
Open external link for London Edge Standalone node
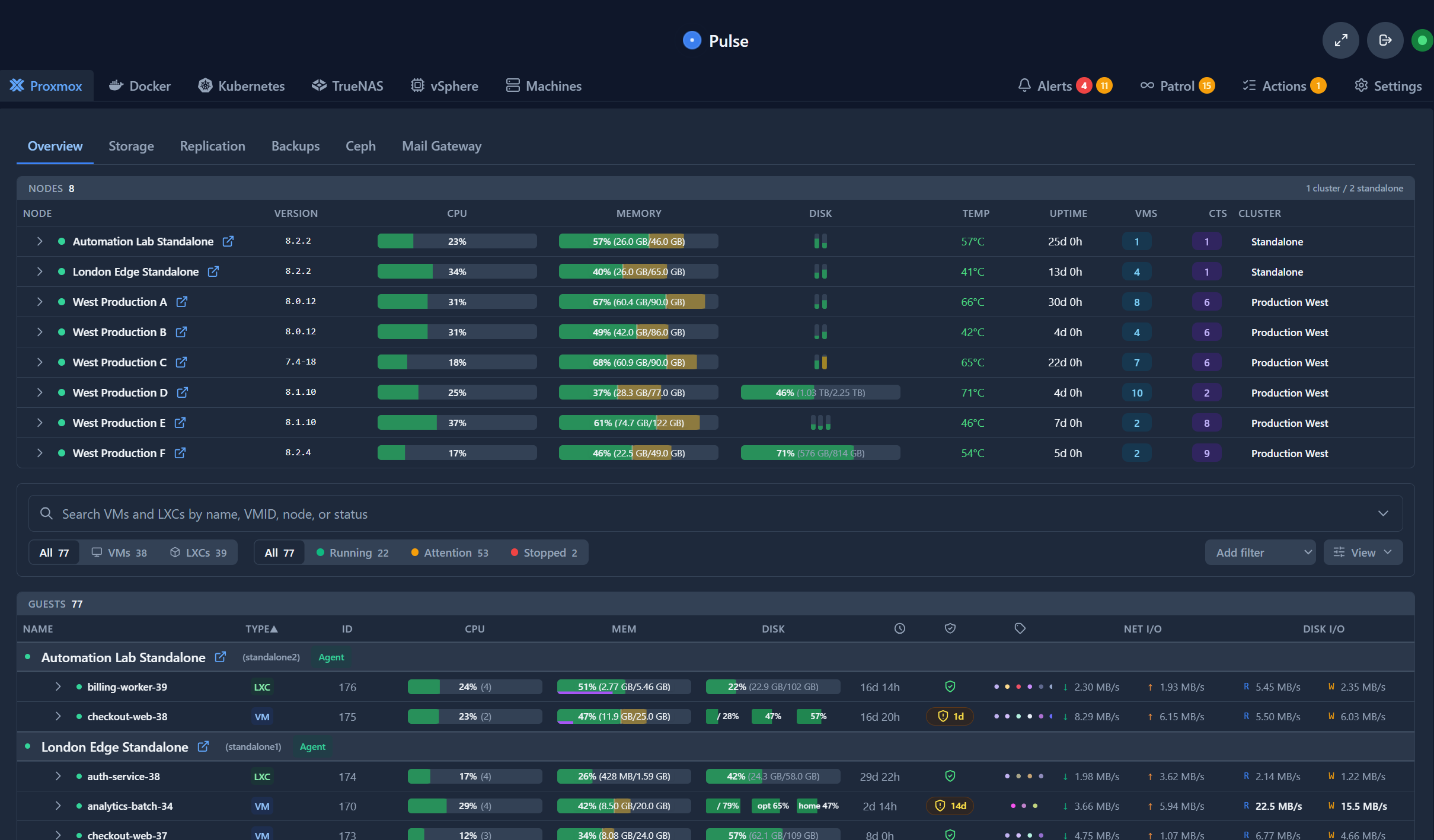point(213,272)
